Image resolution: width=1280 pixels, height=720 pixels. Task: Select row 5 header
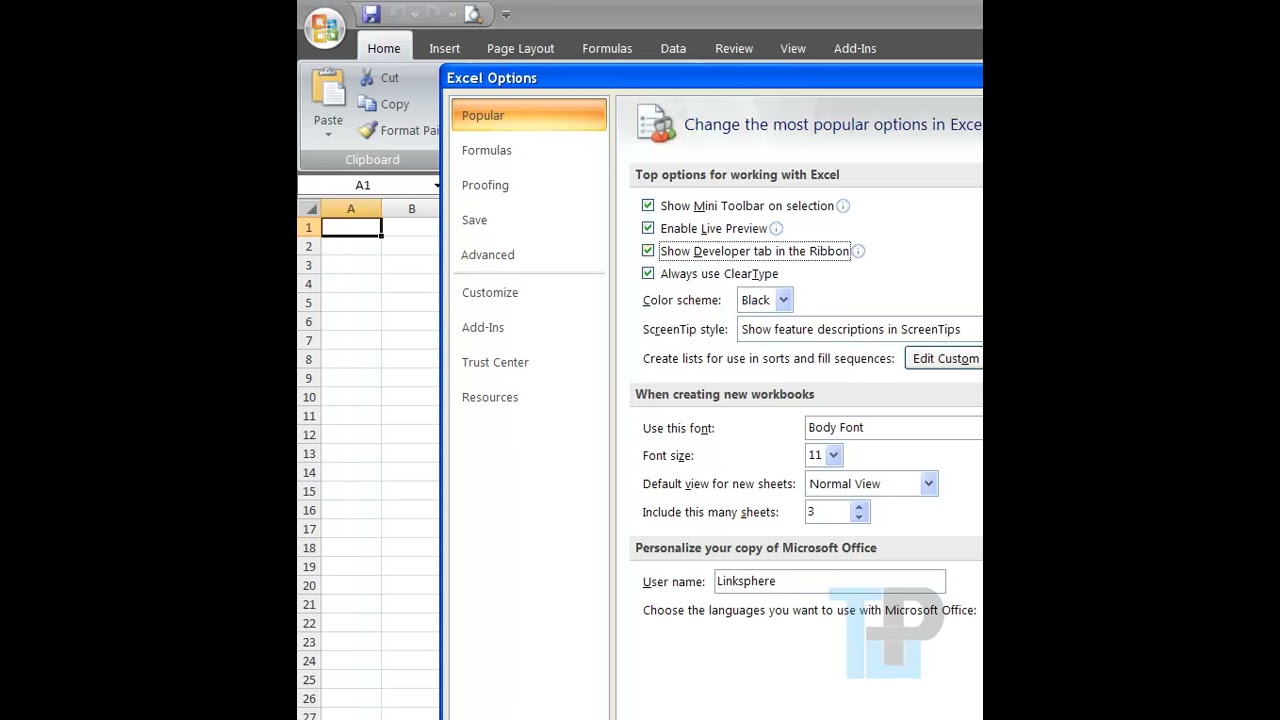[x=309, y=303]
